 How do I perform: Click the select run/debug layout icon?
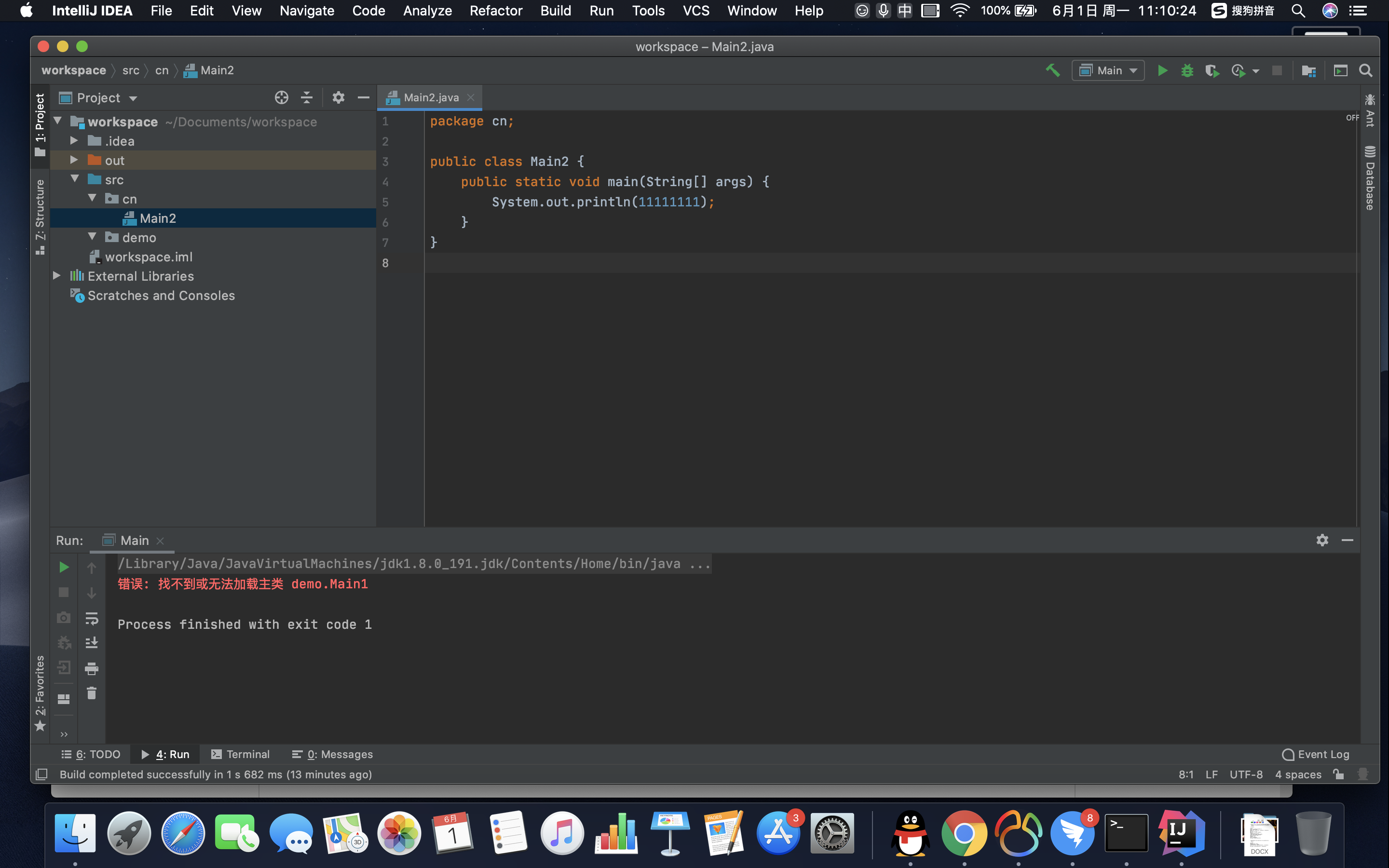coord(1340,70)
